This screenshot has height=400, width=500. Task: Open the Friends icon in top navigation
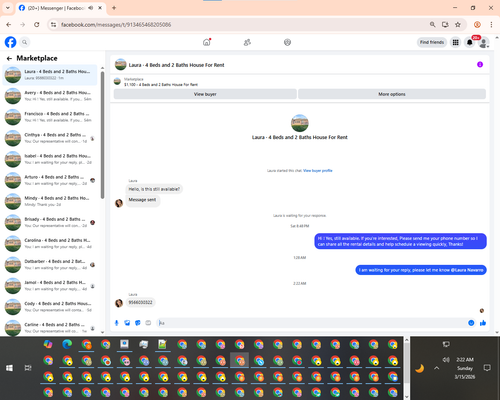click(x=247, y=42)
